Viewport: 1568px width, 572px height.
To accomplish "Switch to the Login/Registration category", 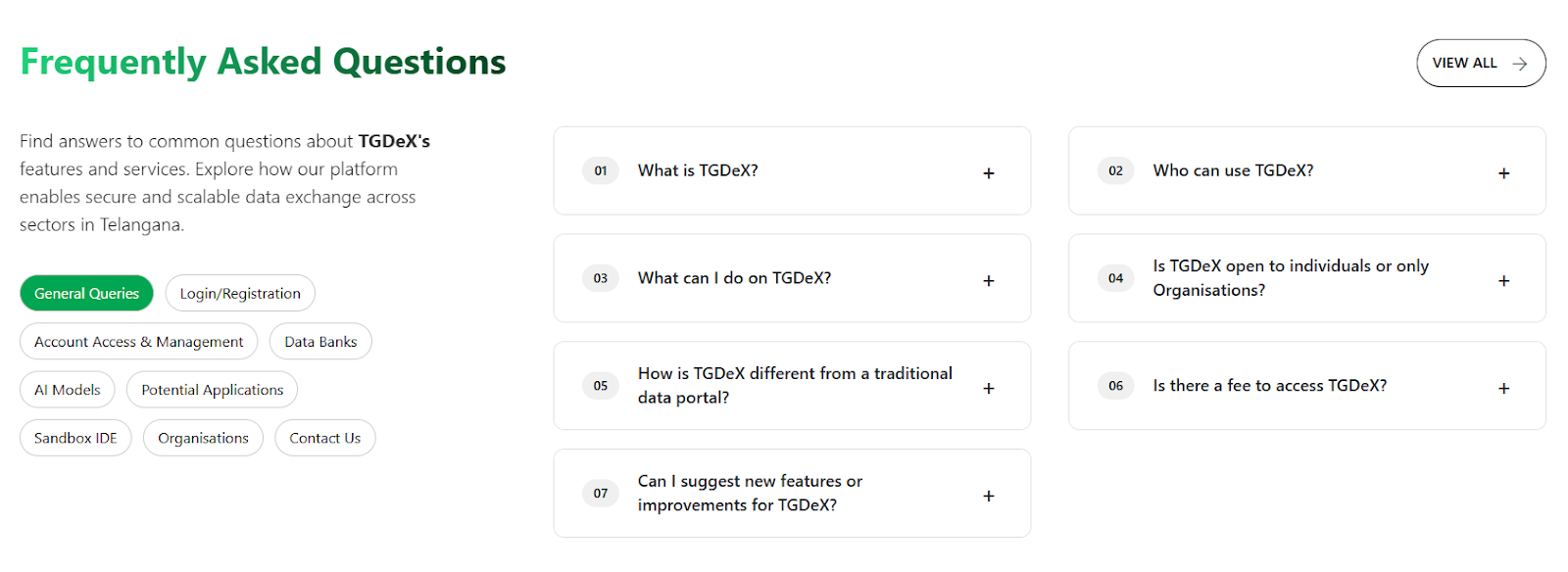I will 240,292.
